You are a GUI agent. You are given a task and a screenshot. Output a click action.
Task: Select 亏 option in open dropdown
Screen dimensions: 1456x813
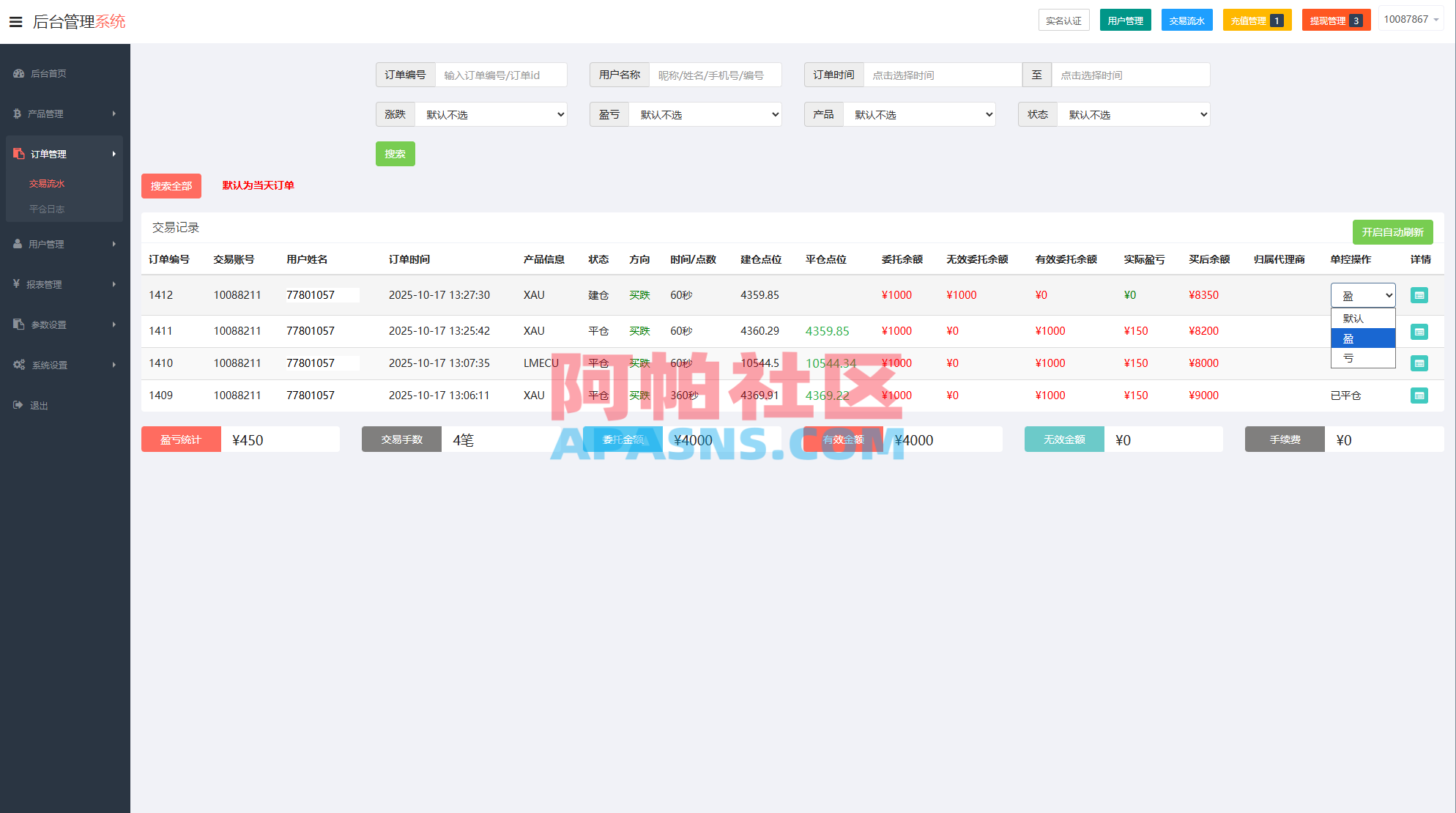(1362, 358)
